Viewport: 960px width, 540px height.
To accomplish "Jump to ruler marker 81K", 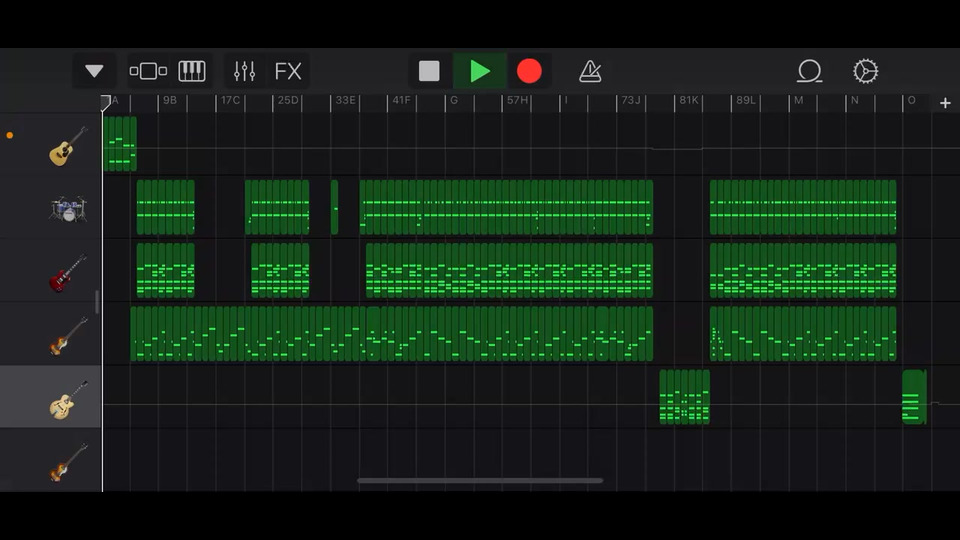I will [x=689, y=100].
